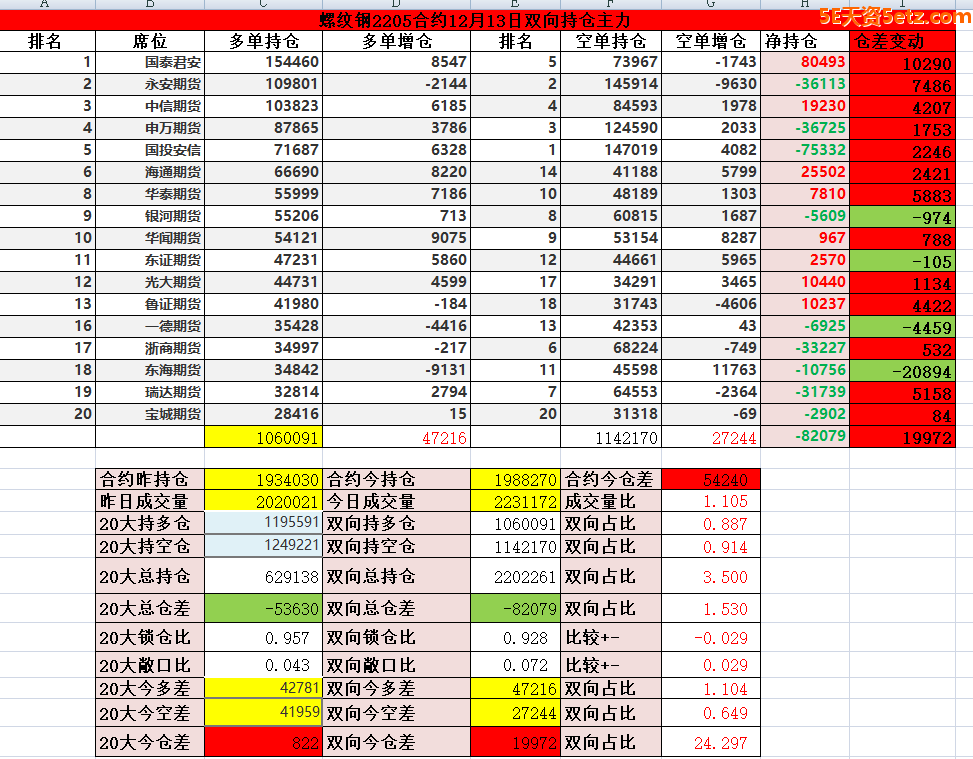This screenshot has width=973, height=759.
Task: Select the 浙商期货 seat cell
Action: pos(150,348)
